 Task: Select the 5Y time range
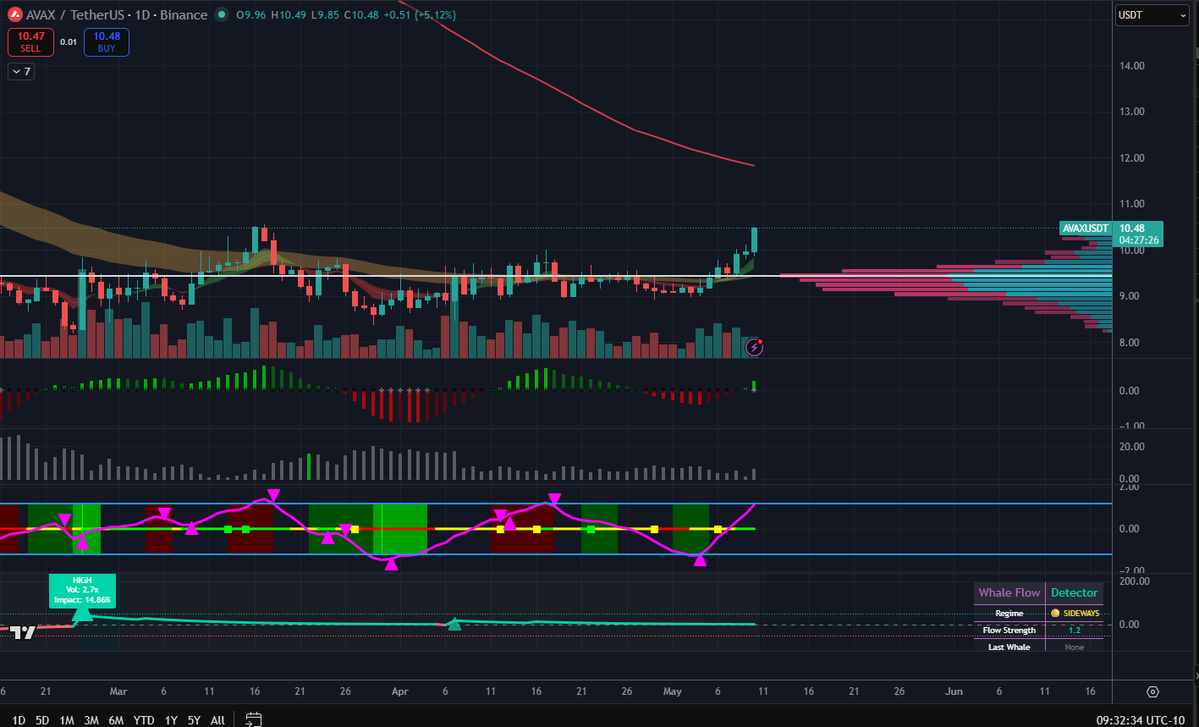tap(193, 720)
